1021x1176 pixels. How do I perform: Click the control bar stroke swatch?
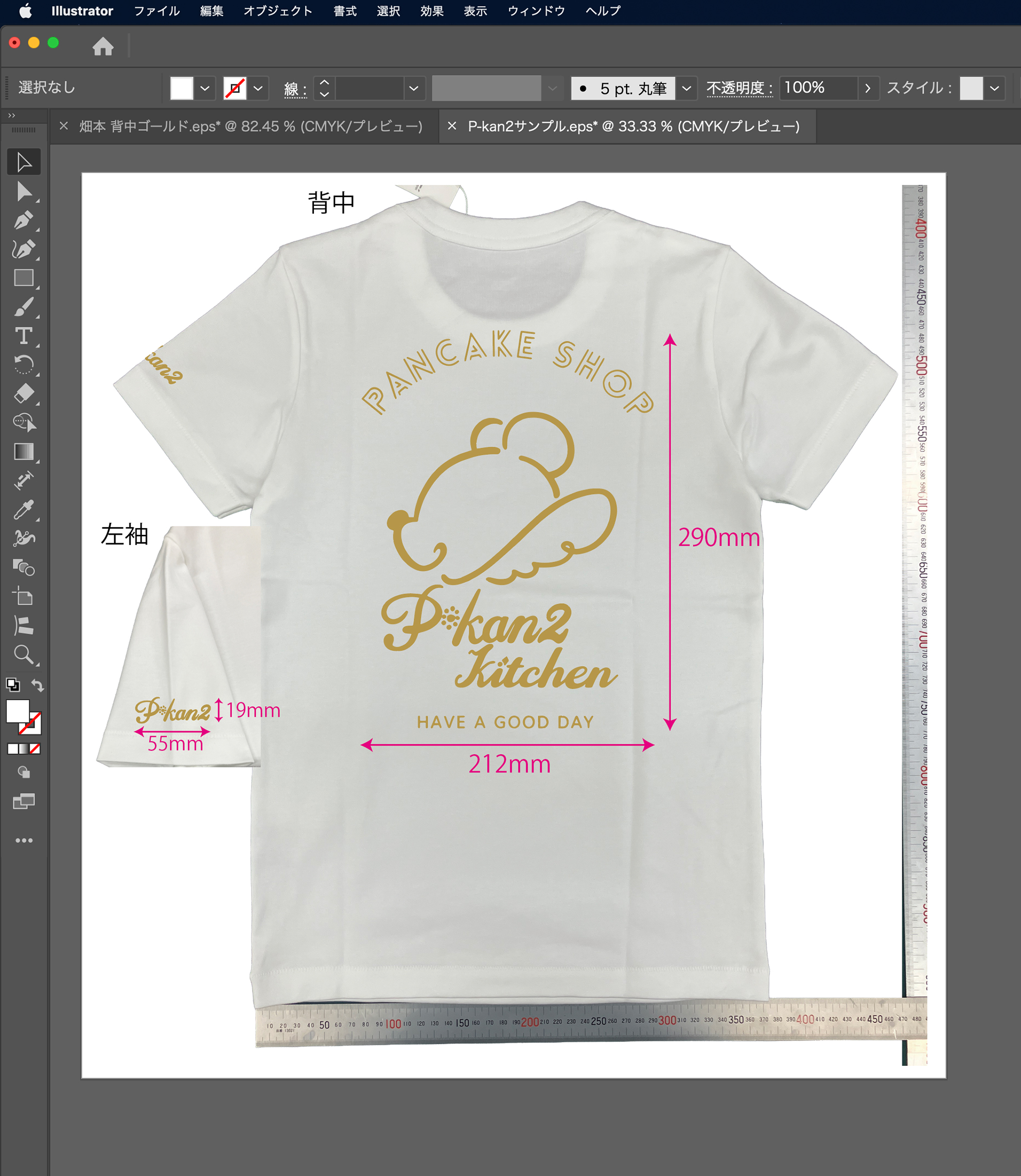235,89
